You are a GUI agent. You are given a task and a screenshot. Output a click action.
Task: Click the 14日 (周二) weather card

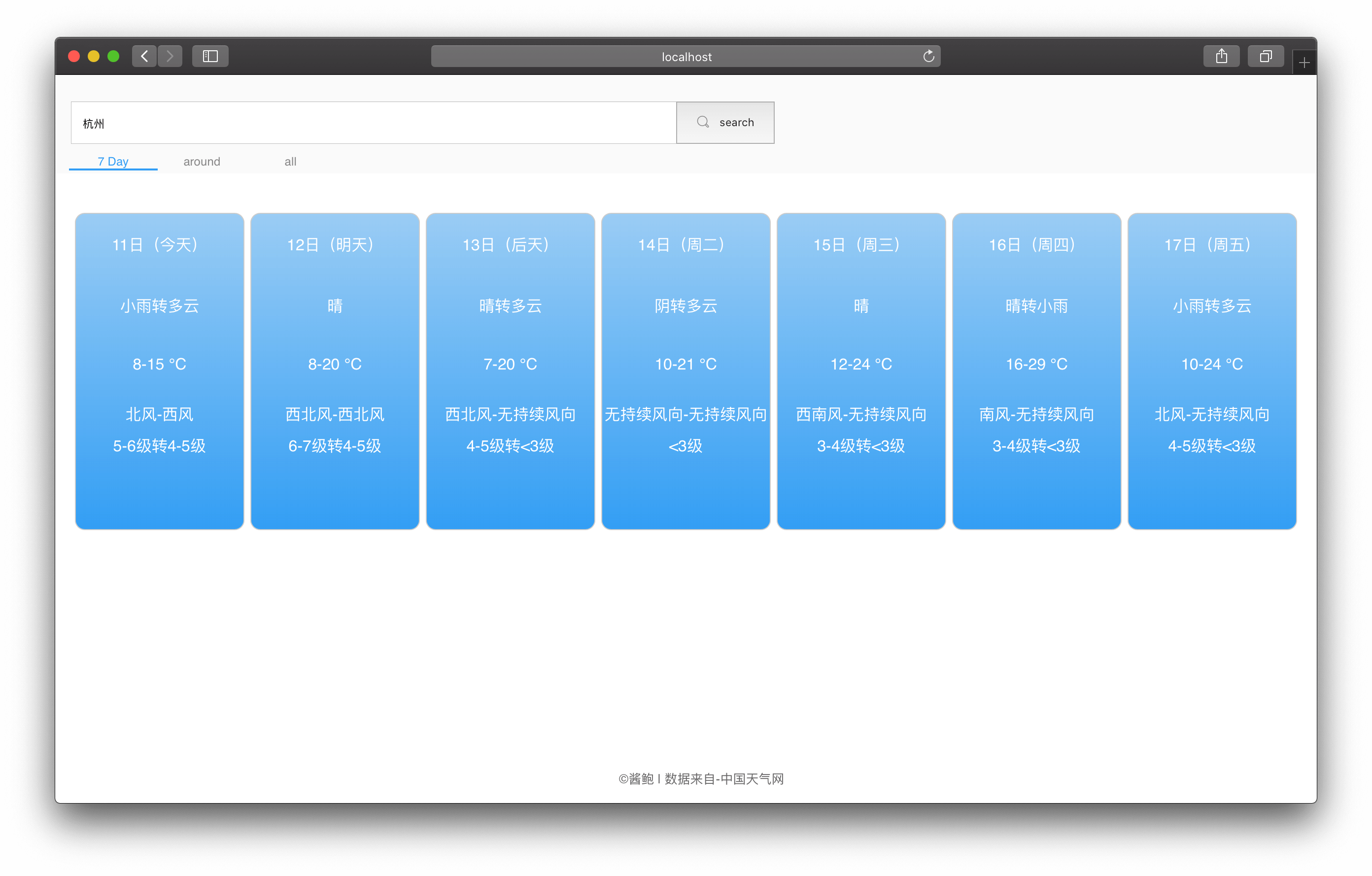point(686,371)
